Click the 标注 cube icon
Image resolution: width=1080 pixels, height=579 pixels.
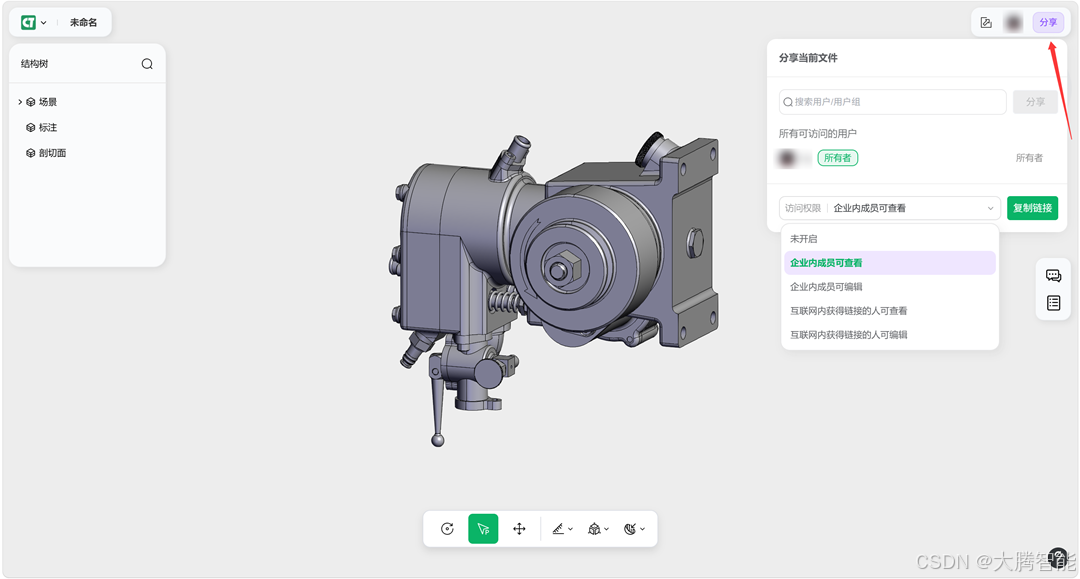[30, 127]
